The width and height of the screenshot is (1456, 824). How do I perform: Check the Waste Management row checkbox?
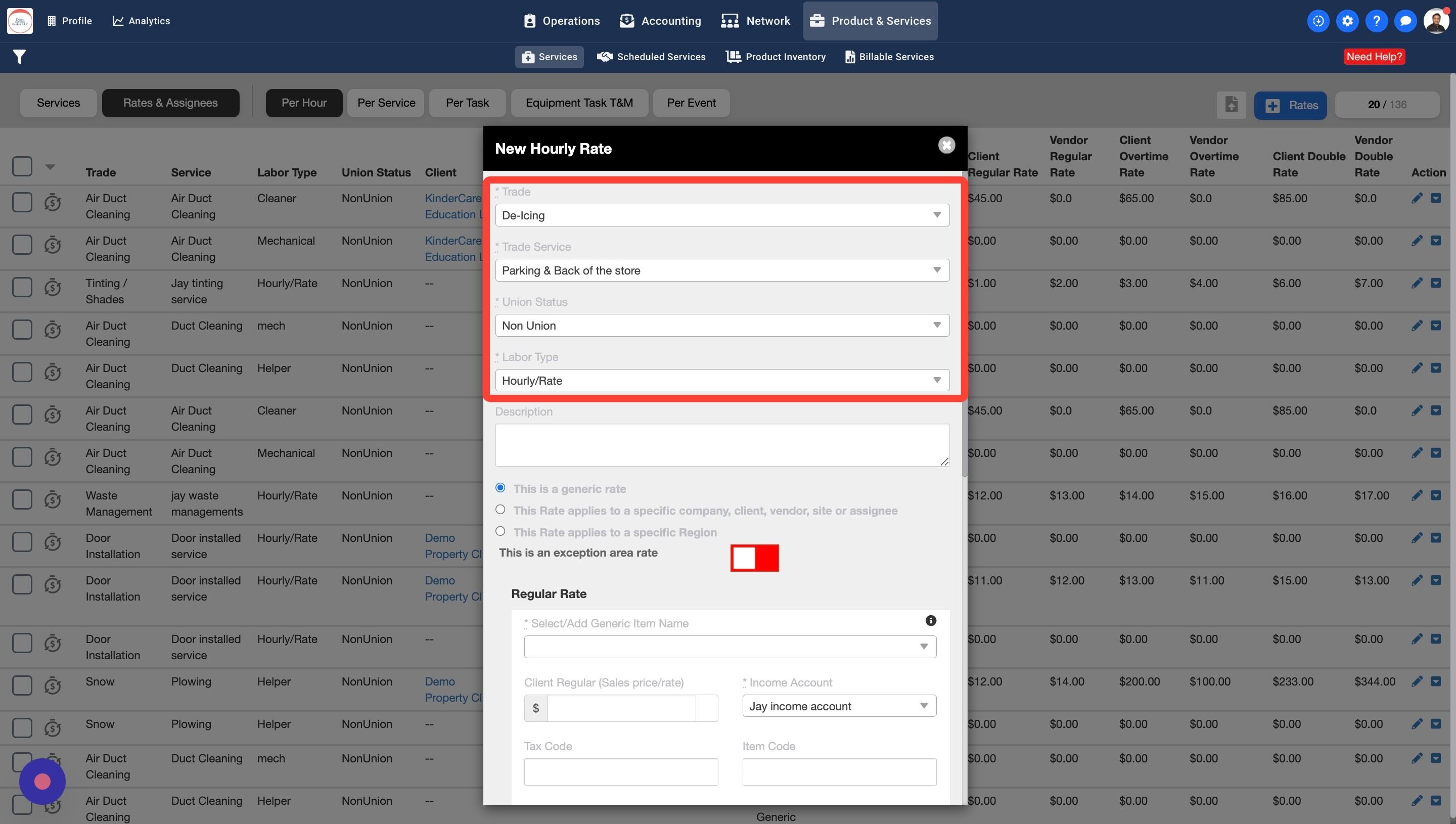click(22, 499)
